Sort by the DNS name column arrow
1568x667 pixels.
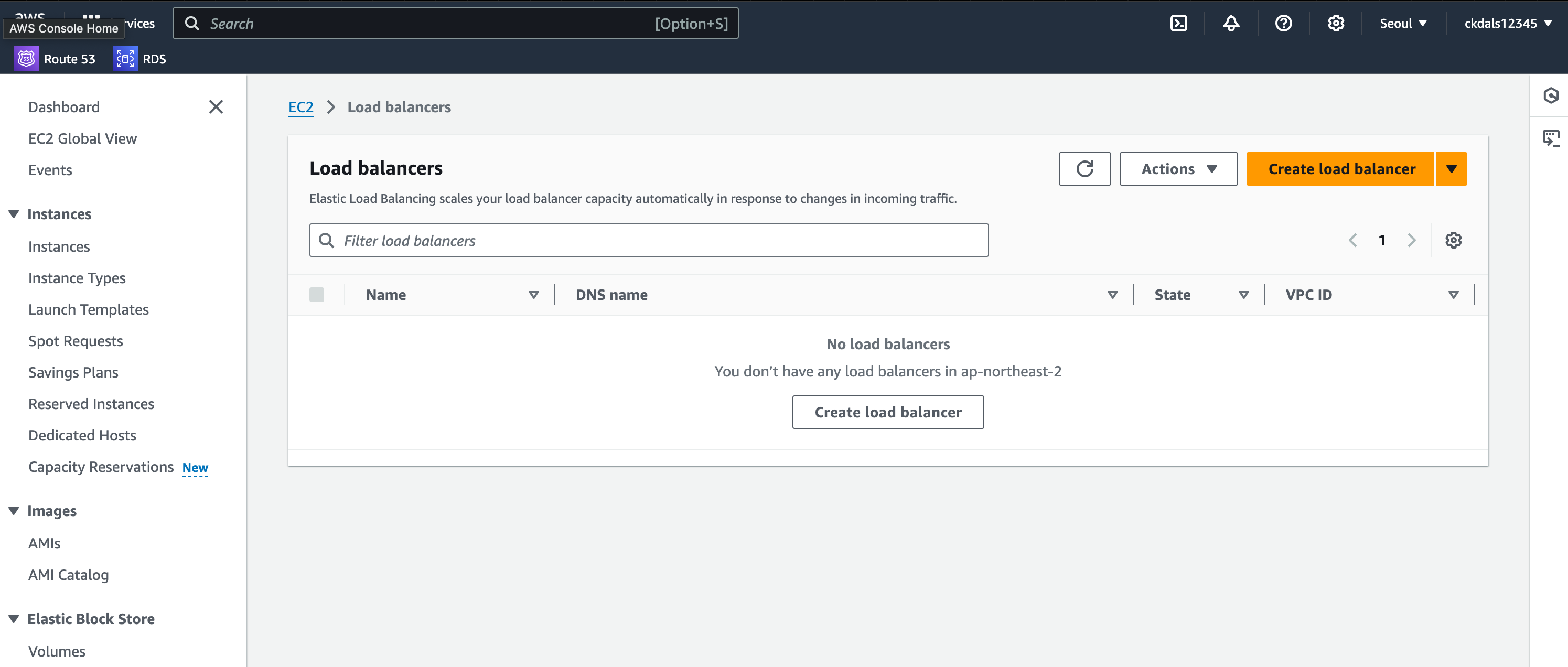tap(1112, 295)
